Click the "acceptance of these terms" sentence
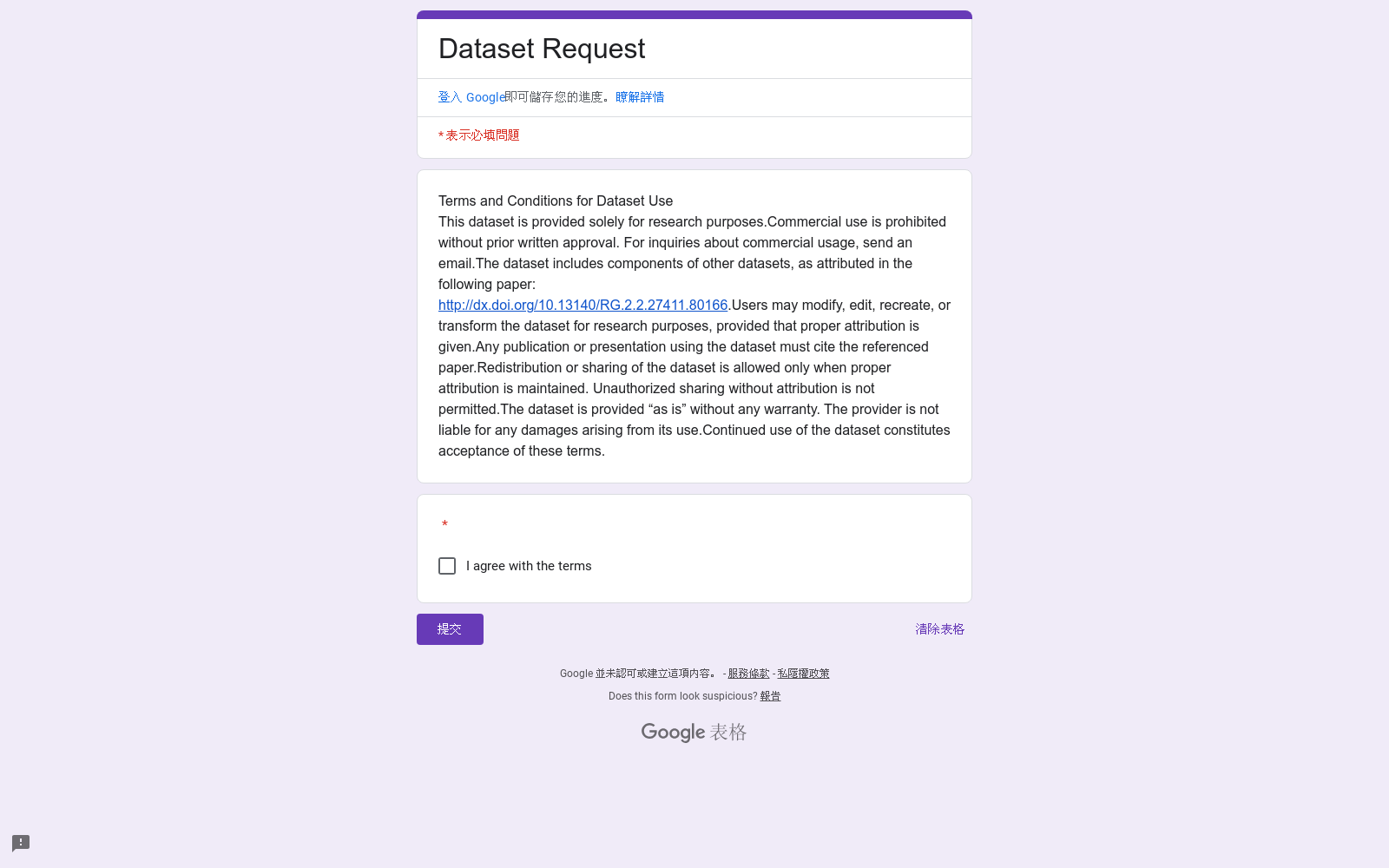This screenshot has height=868, width=1389. 522,451
